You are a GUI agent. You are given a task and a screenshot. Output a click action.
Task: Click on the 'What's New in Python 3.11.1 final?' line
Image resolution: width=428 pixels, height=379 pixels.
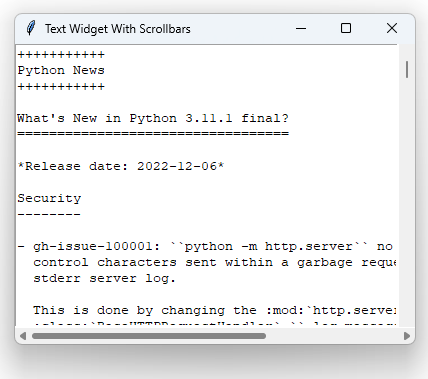tap(153, 118)
